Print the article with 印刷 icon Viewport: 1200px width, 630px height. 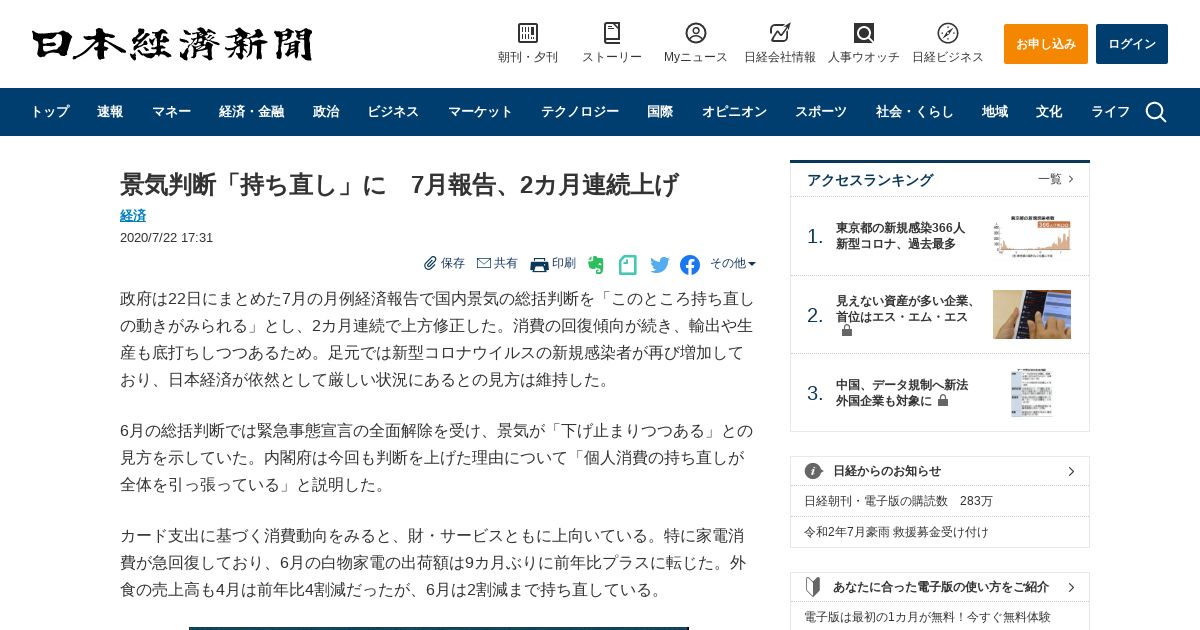click(x=539, y=264)
